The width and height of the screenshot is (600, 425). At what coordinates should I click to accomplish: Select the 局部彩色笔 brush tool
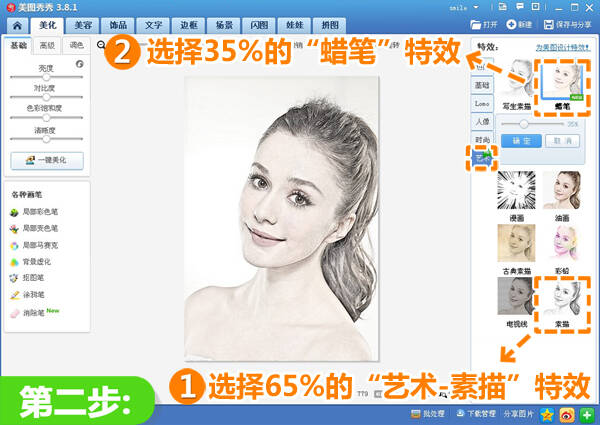pos(34,212)
